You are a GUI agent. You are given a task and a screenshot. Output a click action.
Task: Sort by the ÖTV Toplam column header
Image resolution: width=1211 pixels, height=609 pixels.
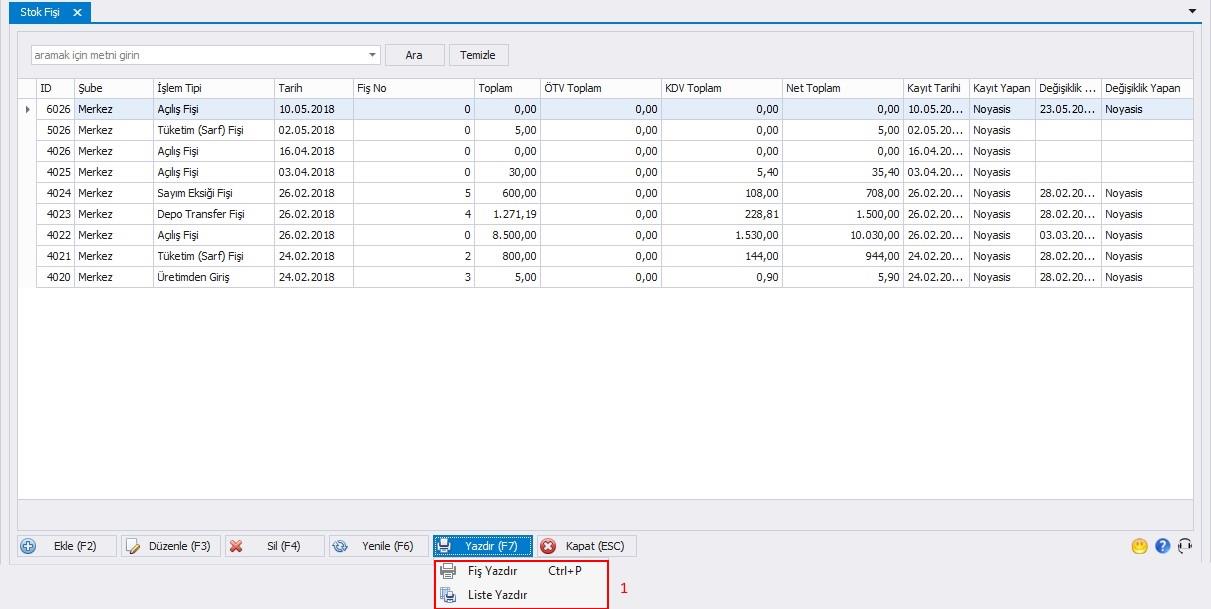pos(601,88)
